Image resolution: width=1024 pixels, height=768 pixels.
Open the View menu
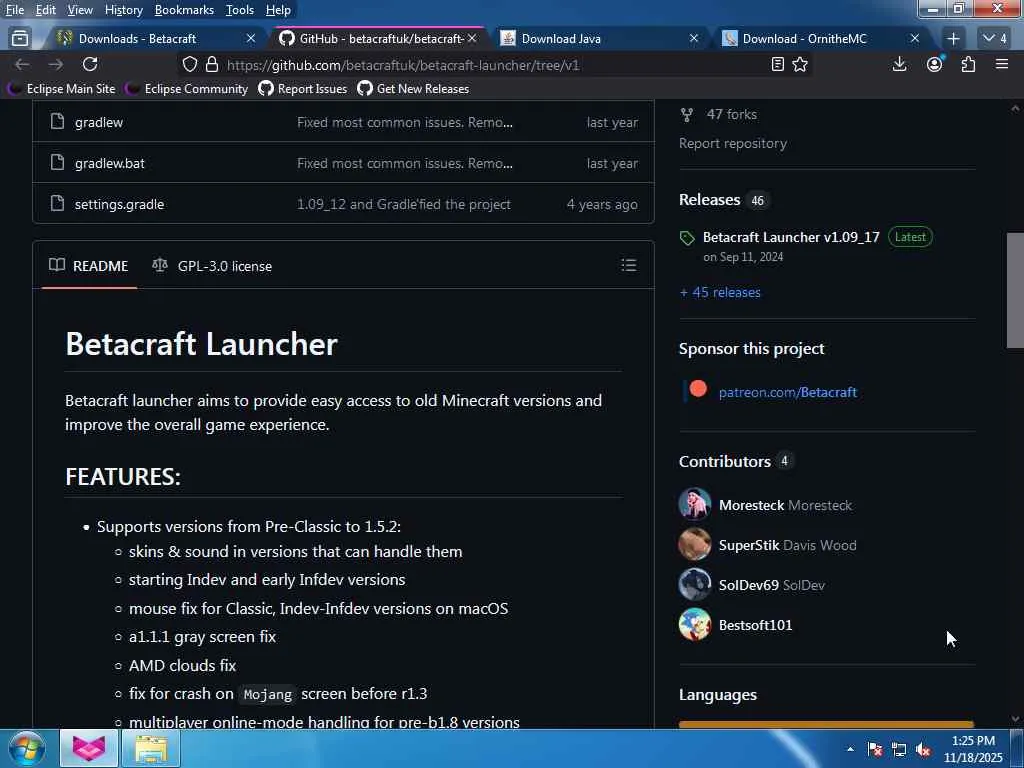point(80,10)
